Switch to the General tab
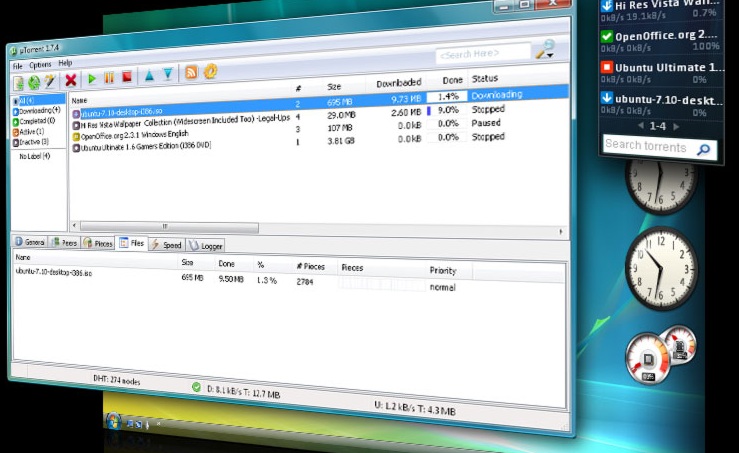 pyautogui.click(x=30, y=242)
